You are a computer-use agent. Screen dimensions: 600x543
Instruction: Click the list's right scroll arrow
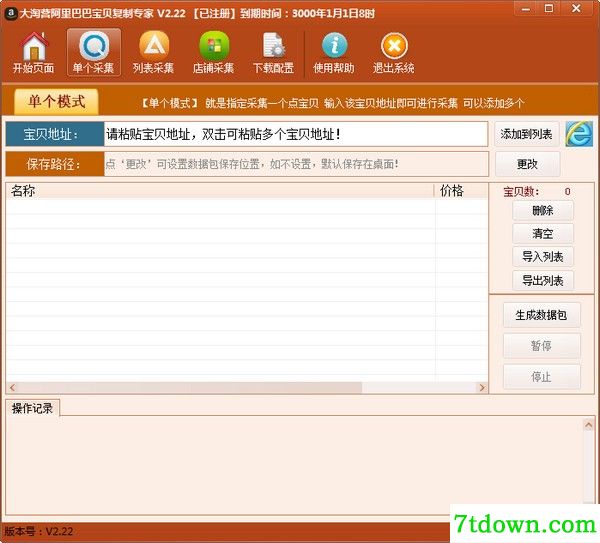tap(482, 388)
